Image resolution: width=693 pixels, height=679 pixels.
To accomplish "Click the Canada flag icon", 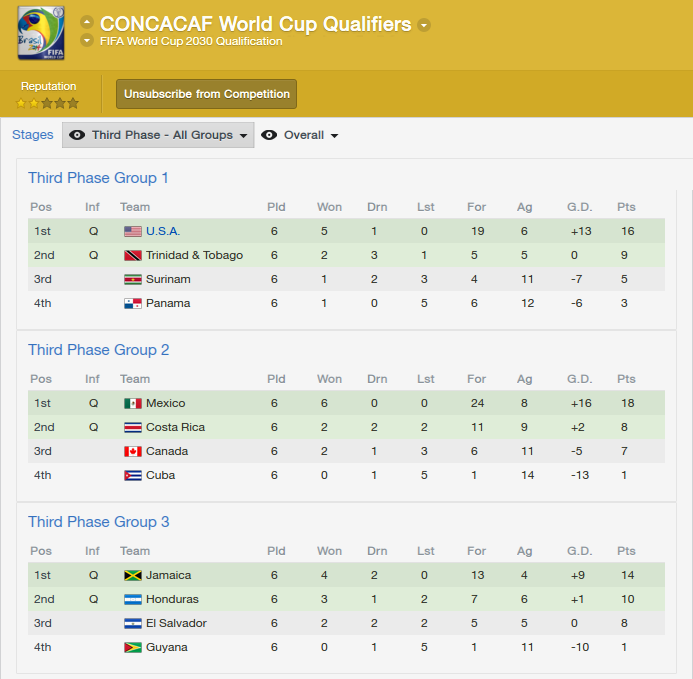I will pyautogui.click(x=133, y=451).
